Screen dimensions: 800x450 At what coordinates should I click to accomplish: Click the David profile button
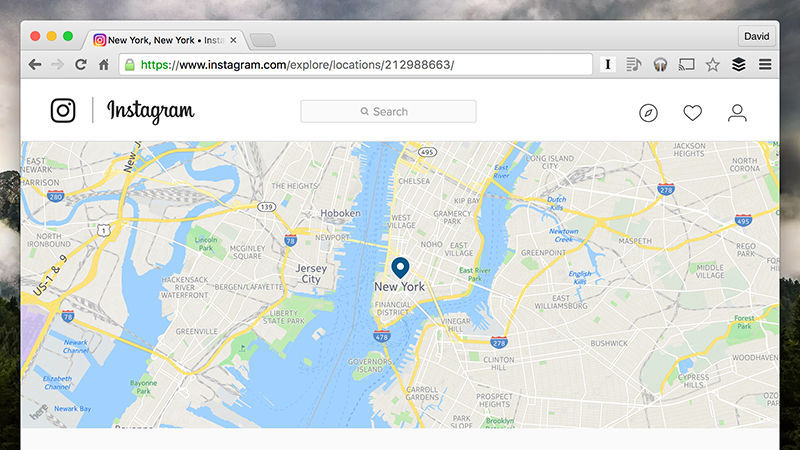757,36
